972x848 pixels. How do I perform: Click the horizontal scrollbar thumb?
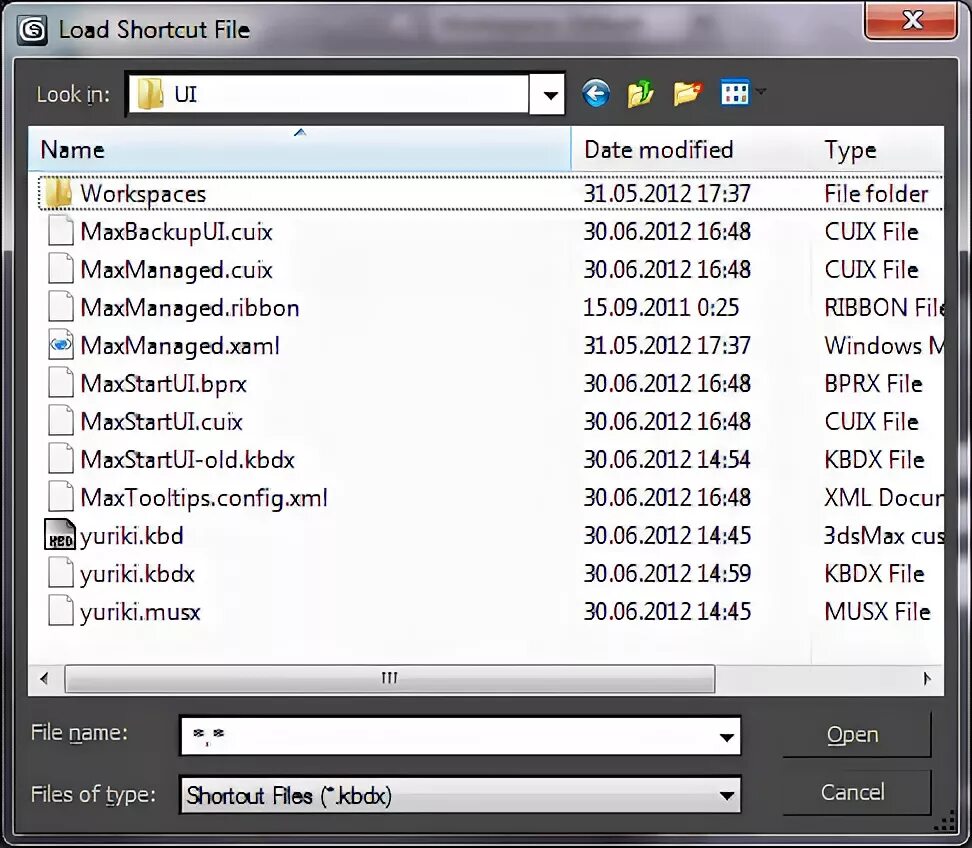coord(389,678)
